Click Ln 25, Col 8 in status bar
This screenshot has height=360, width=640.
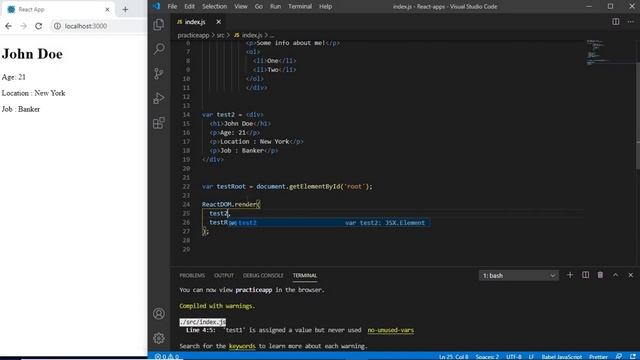453,356
